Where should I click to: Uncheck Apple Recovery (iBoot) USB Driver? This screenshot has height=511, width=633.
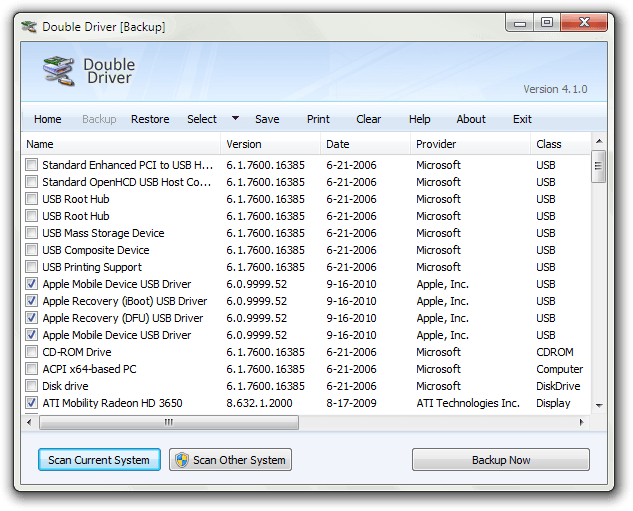[x=32, y=301]
